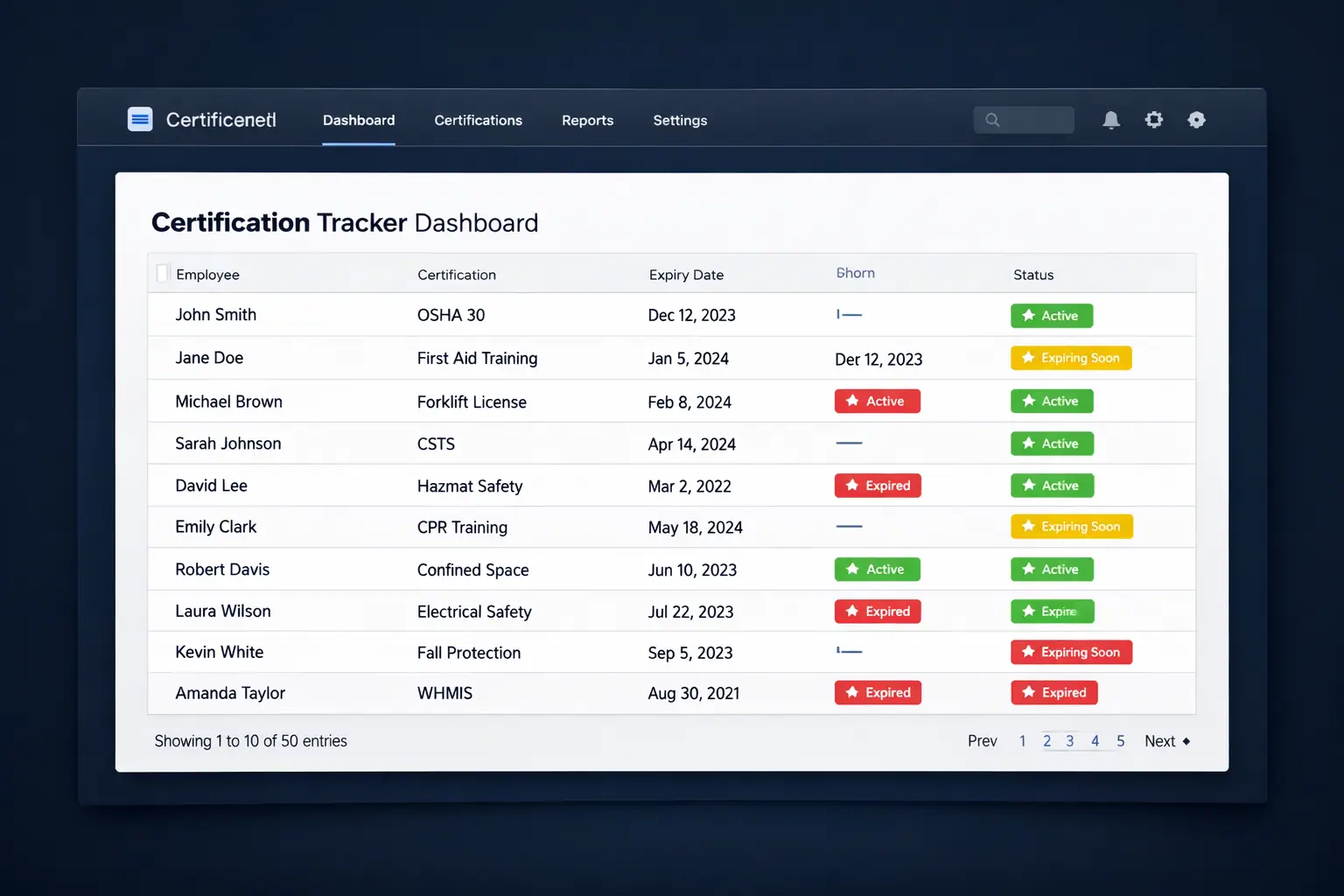Go to the Reports tab
The image size is (1344, 896).
(x=587, y=120)
